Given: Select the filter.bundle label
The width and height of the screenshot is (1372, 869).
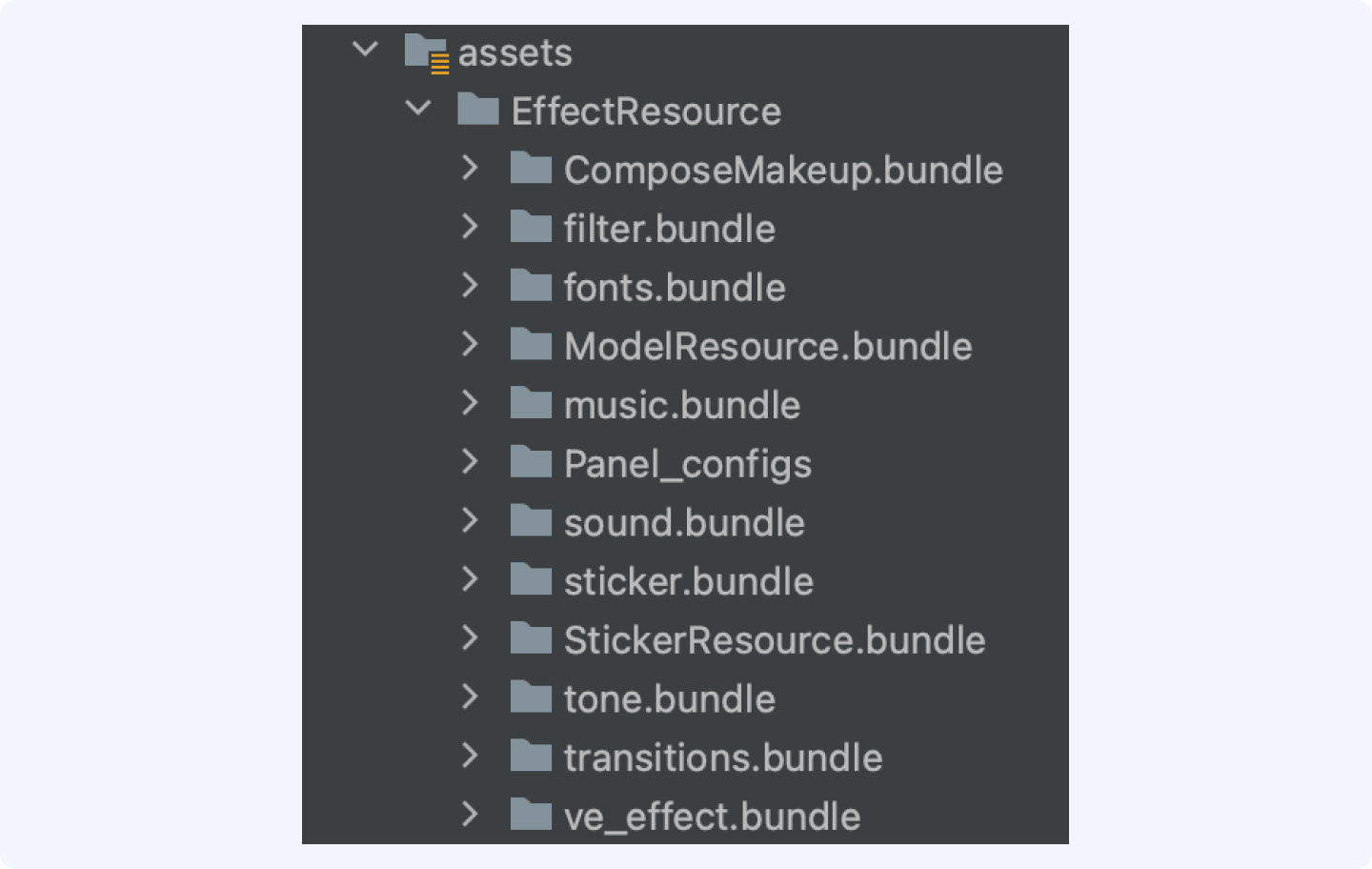Looking at the screenshot, I should pos(670,229).
